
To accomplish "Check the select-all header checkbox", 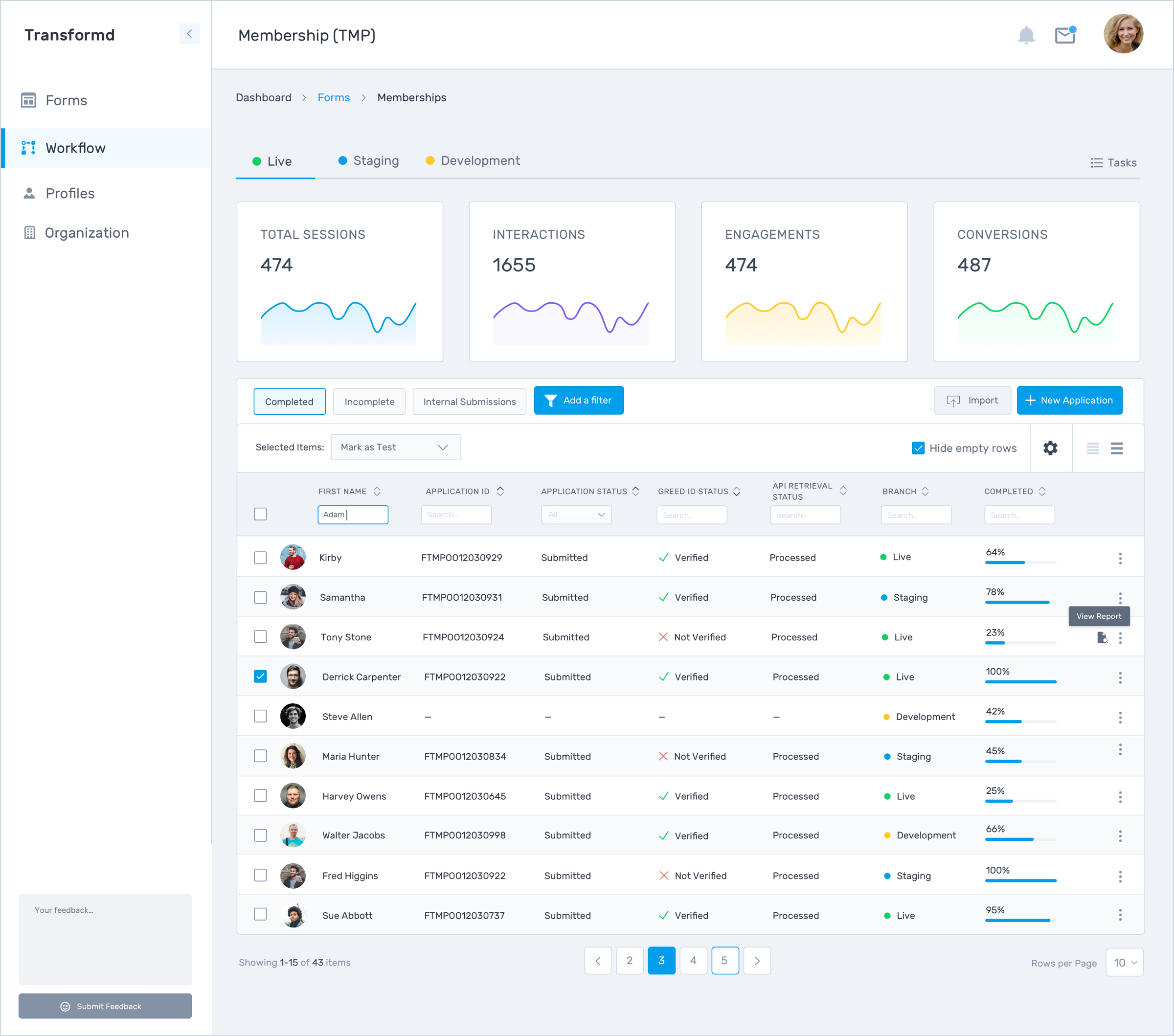I will click(x=260, y=514).
